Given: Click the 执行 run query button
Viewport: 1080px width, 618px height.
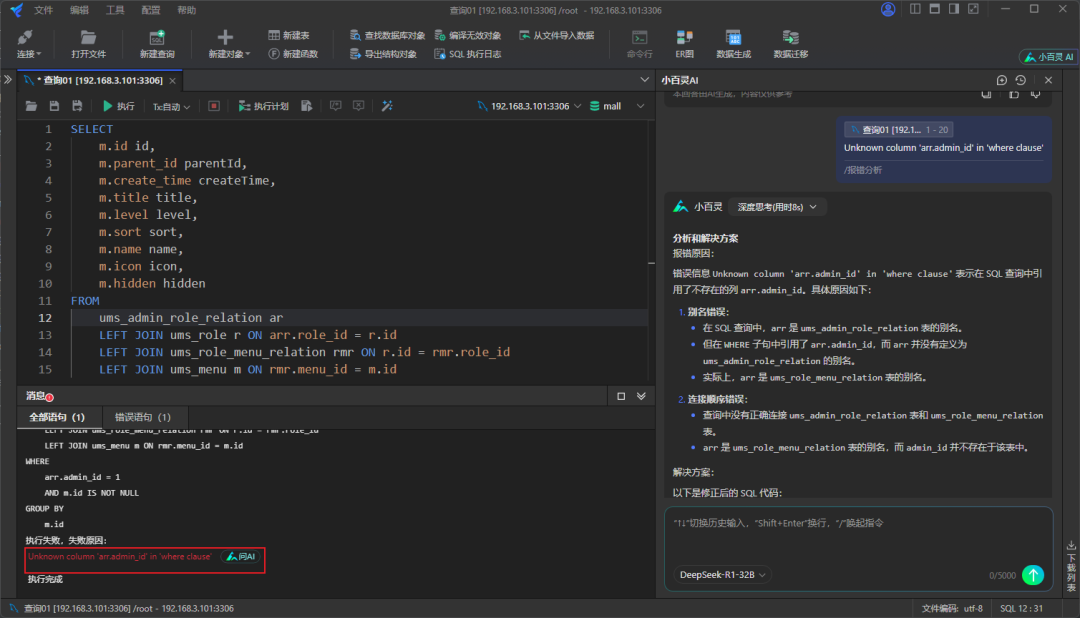Looking at the screenshot, I should point(118,106).
